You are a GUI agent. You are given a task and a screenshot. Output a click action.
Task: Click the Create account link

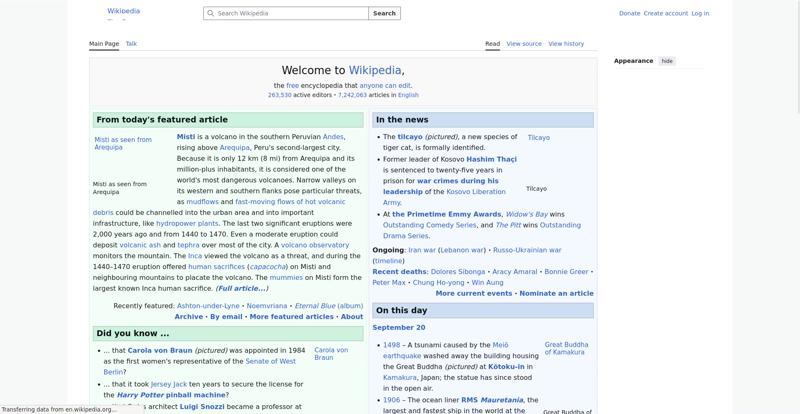click(665, 13)
